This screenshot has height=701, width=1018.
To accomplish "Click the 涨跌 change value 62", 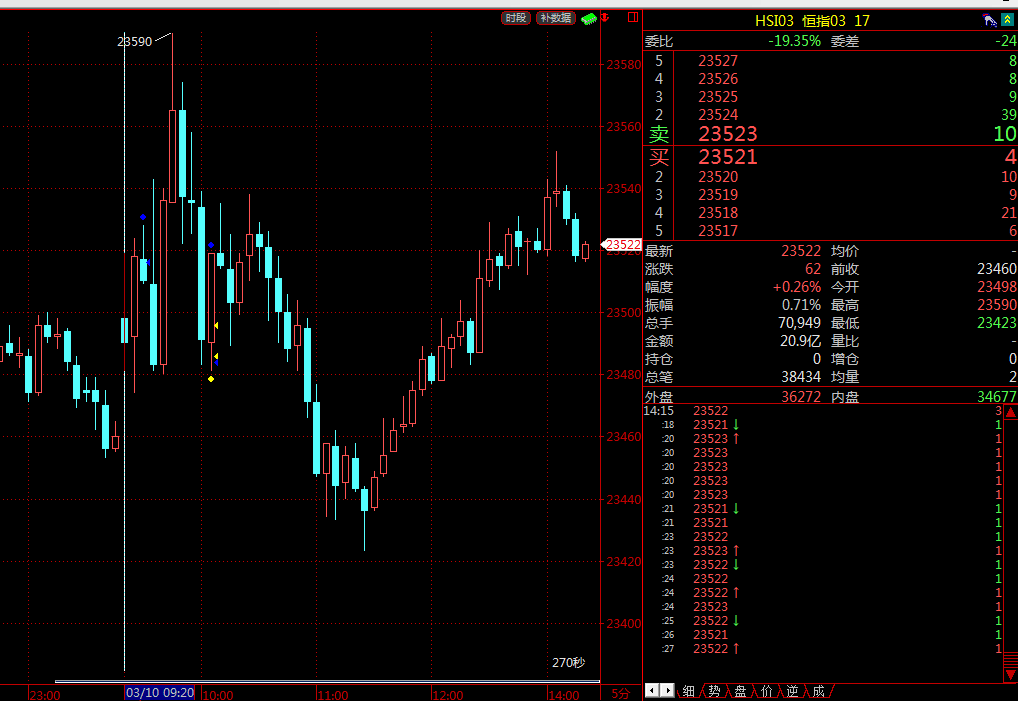I will 813,269.
